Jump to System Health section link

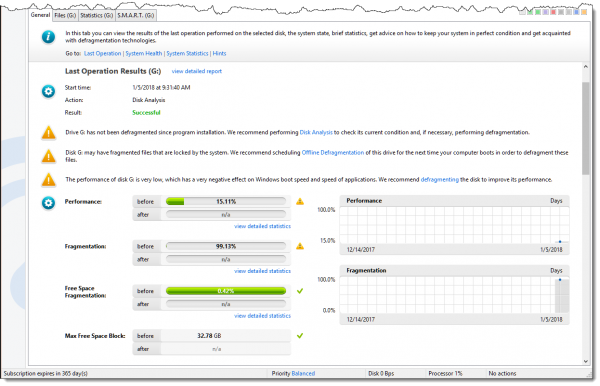144,54
